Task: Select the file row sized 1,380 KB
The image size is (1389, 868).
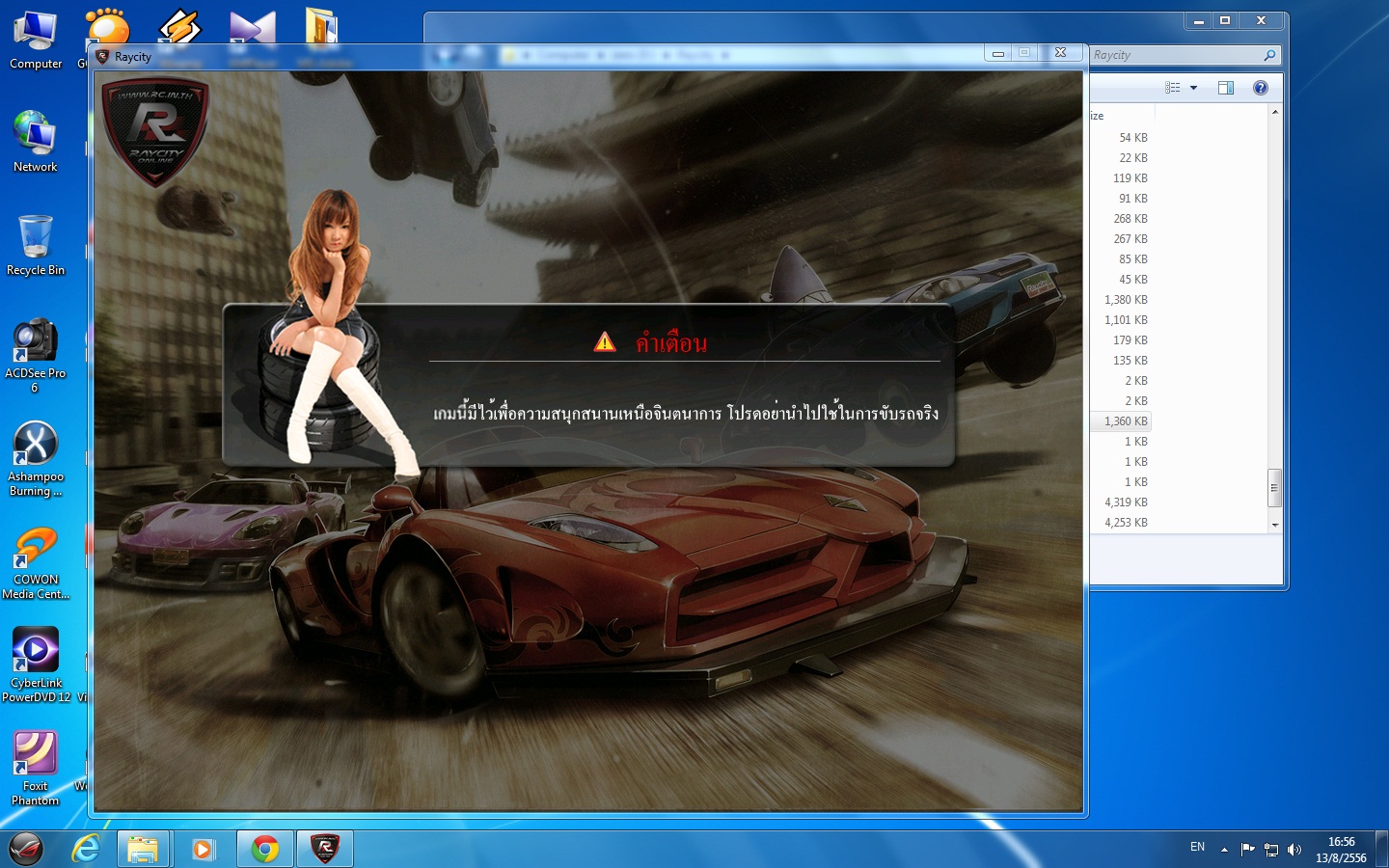Action: [x=1121, y=300]
